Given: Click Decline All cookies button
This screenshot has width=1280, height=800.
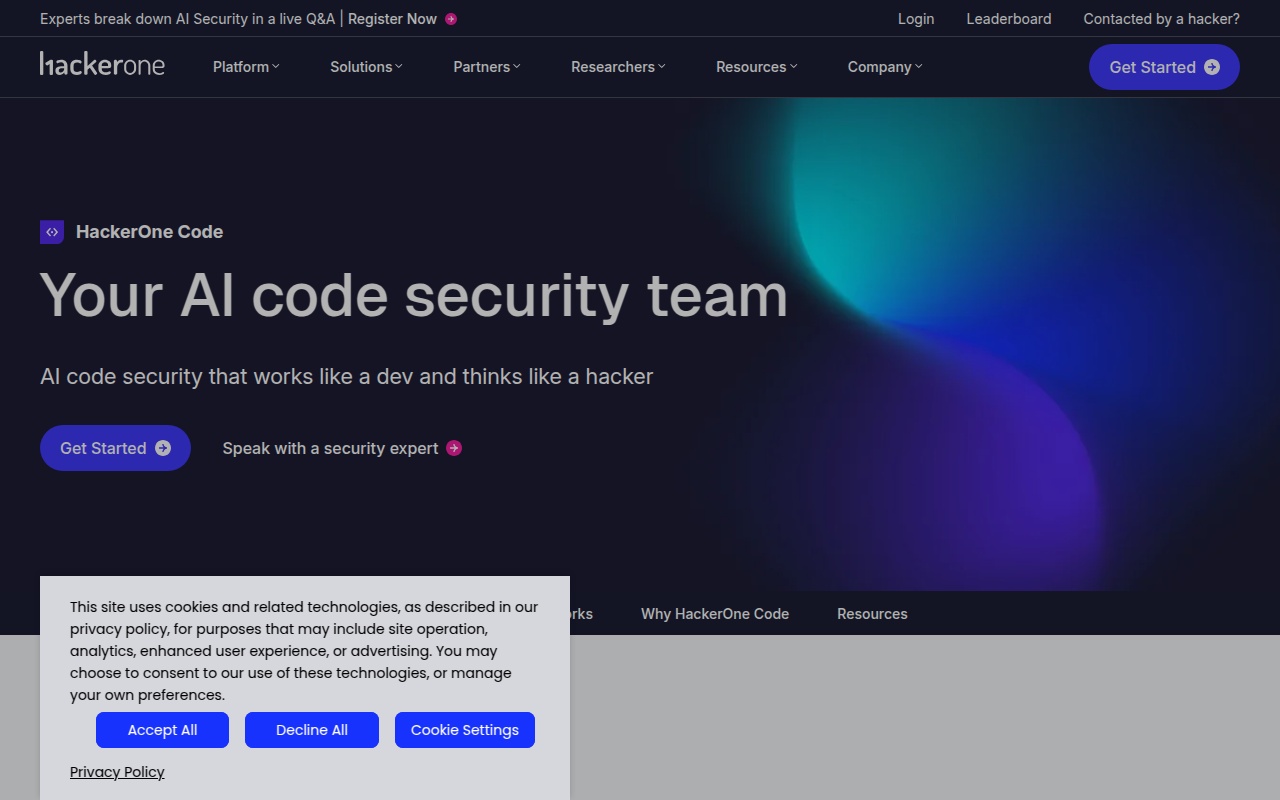Looking at the screenshot, I should [312, 730].
